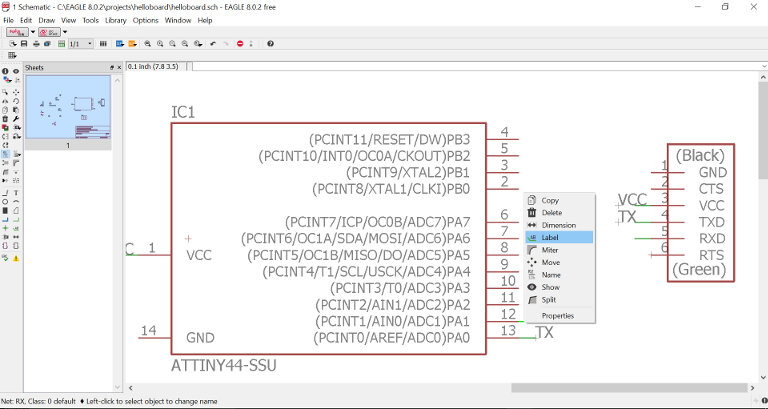Choose Copy from the context menu

(559, 200)
